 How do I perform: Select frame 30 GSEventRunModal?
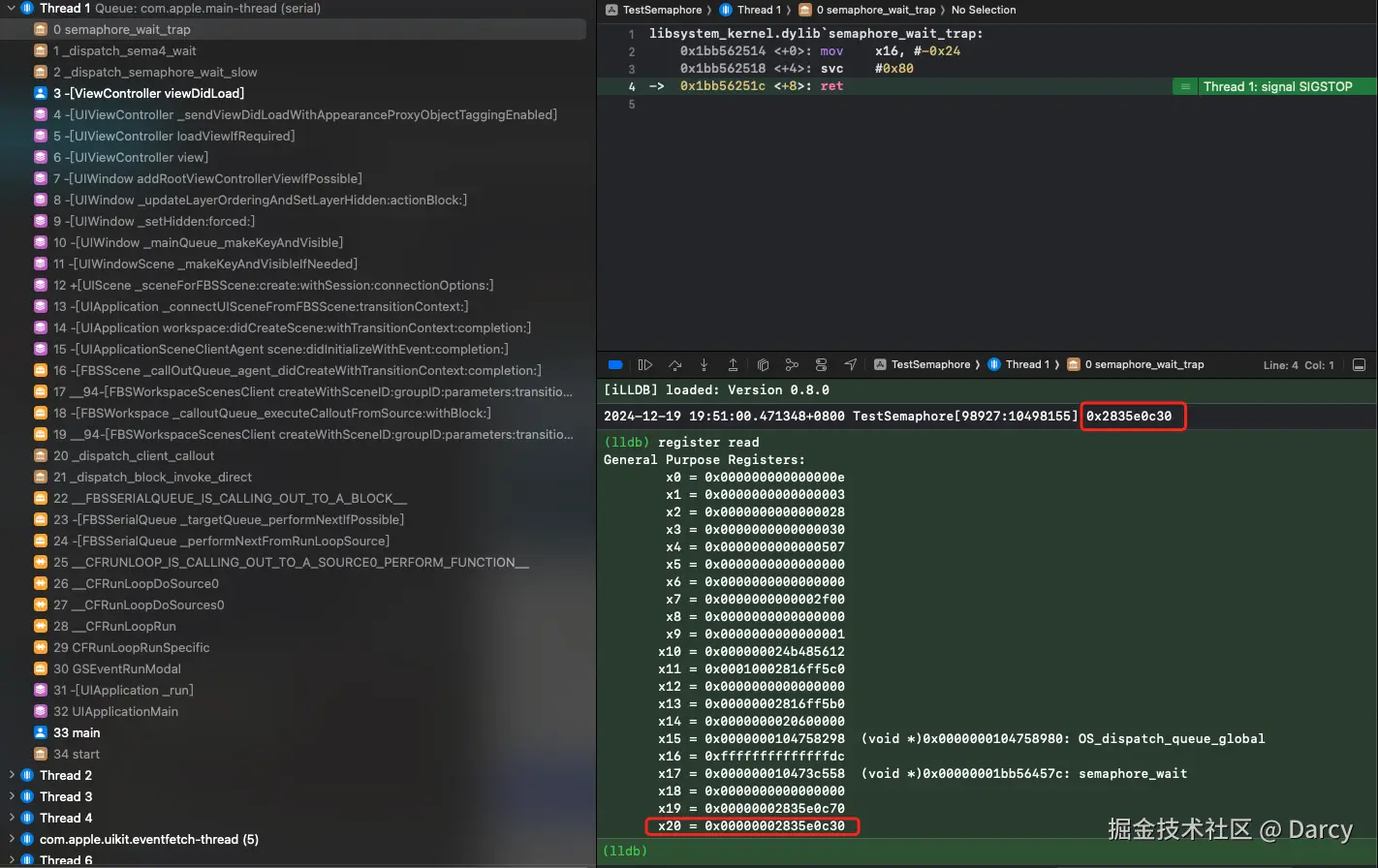point(295,668)
